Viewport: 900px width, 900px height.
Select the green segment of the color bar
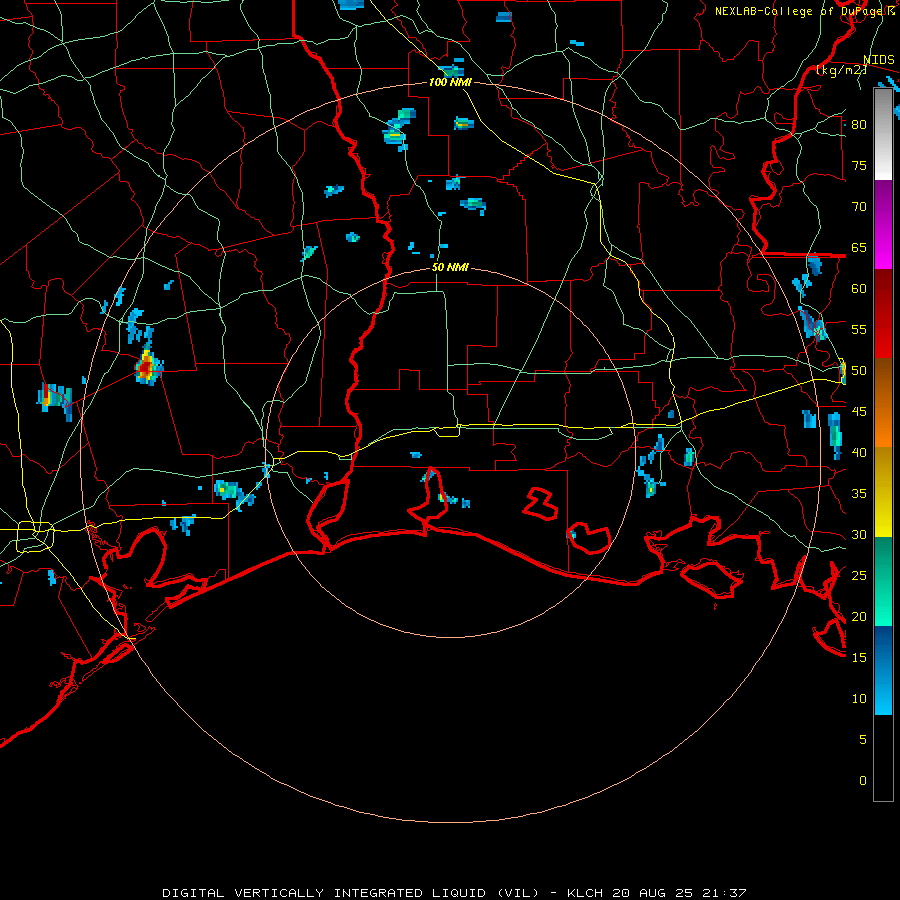(x=883, y=581)
